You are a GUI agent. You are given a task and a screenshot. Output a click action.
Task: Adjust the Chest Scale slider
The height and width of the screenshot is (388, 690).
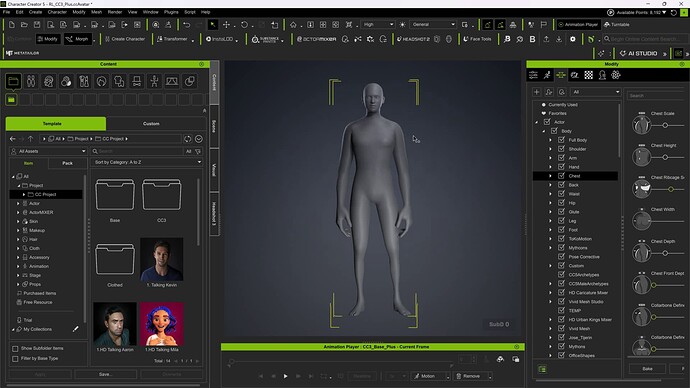[x=665, y=125]
